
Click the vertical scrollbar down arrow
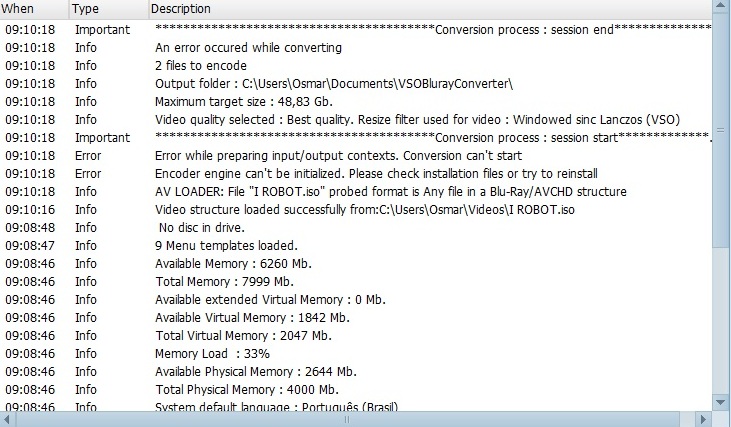(x=721, y=402)
